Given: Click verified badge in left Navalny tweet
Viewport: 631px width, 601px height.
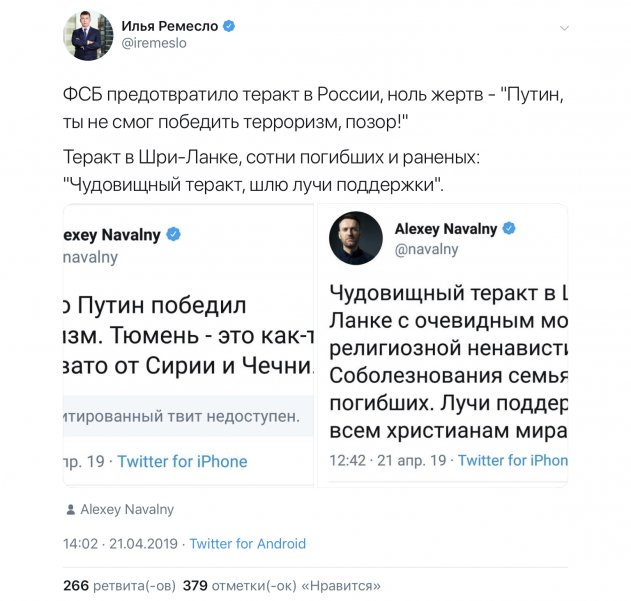Looking at the screenshot, I should 173,235.
